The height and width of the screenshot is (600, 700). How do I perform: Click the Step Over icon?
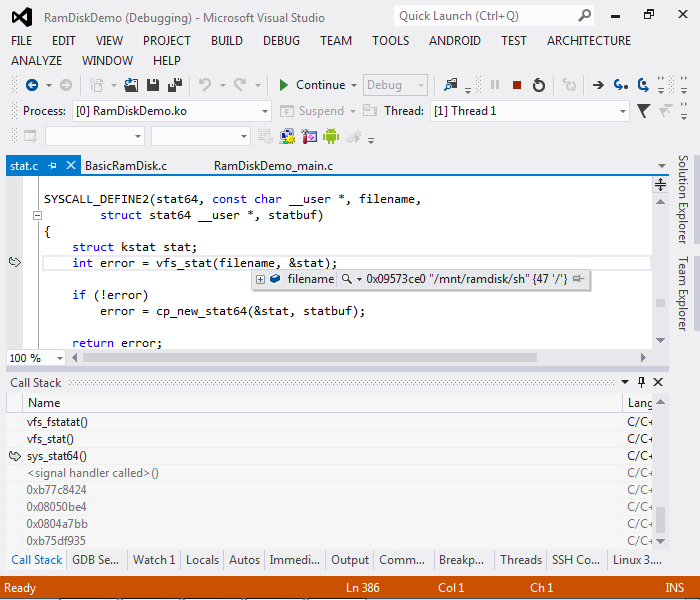(643, 85)
